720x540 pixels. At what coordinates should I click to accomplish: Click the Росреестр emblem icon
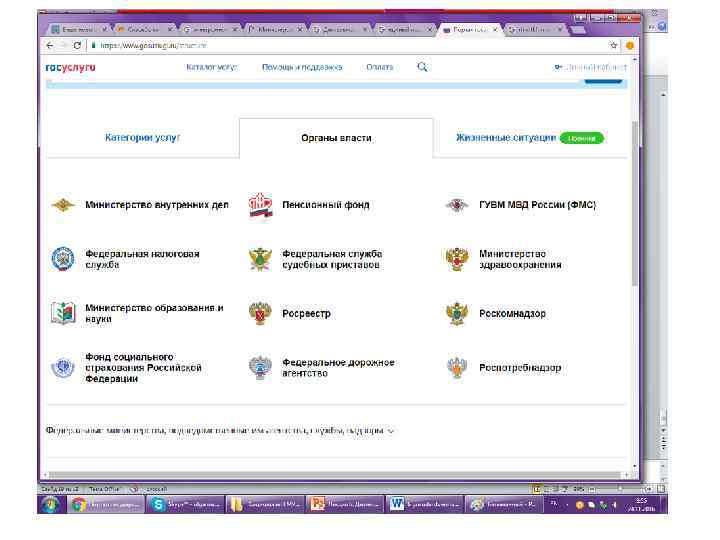pyautogui.click(x=260, y=314)
